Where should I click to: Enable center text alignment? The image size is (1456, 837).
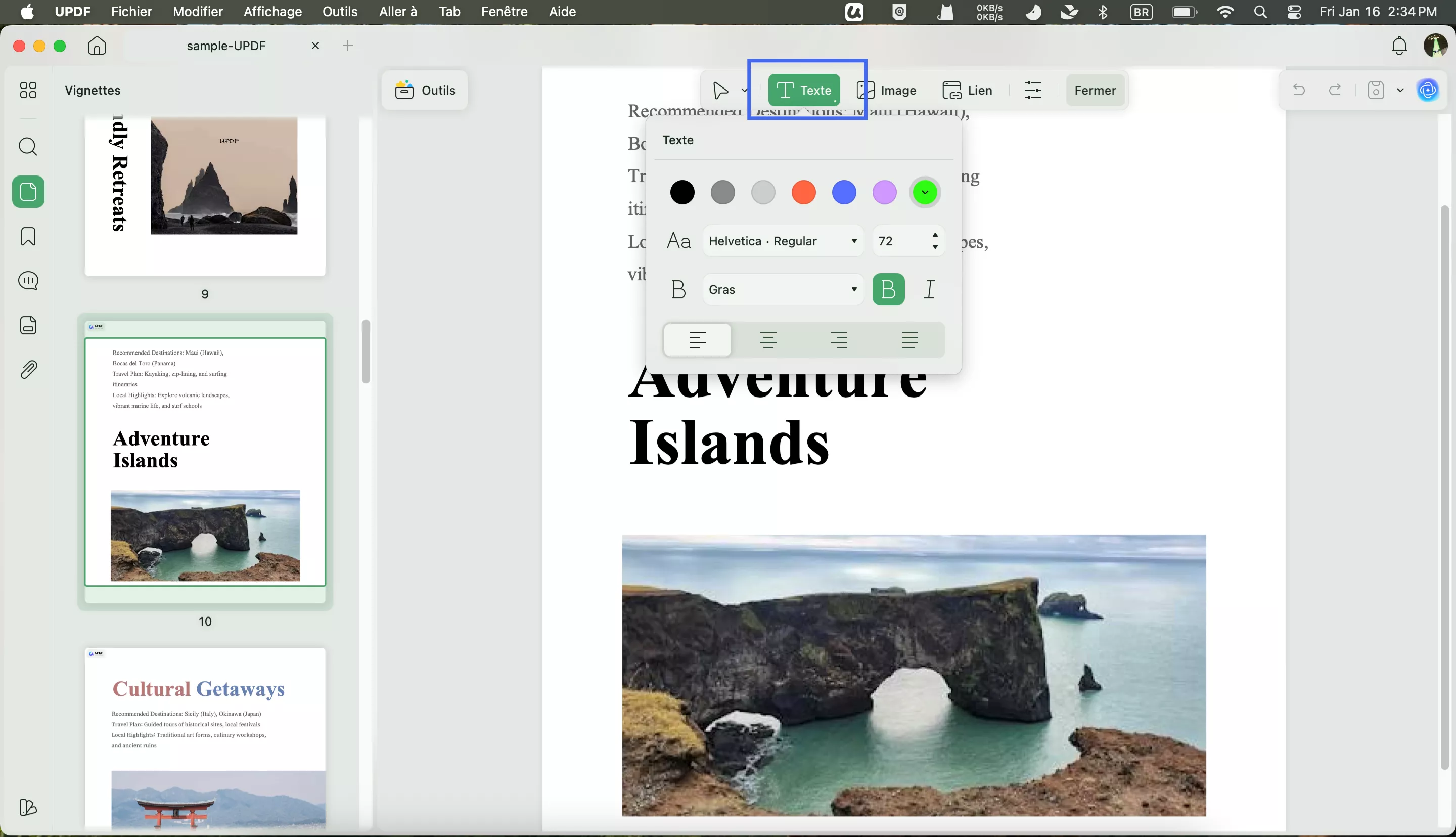click(768, 340)
